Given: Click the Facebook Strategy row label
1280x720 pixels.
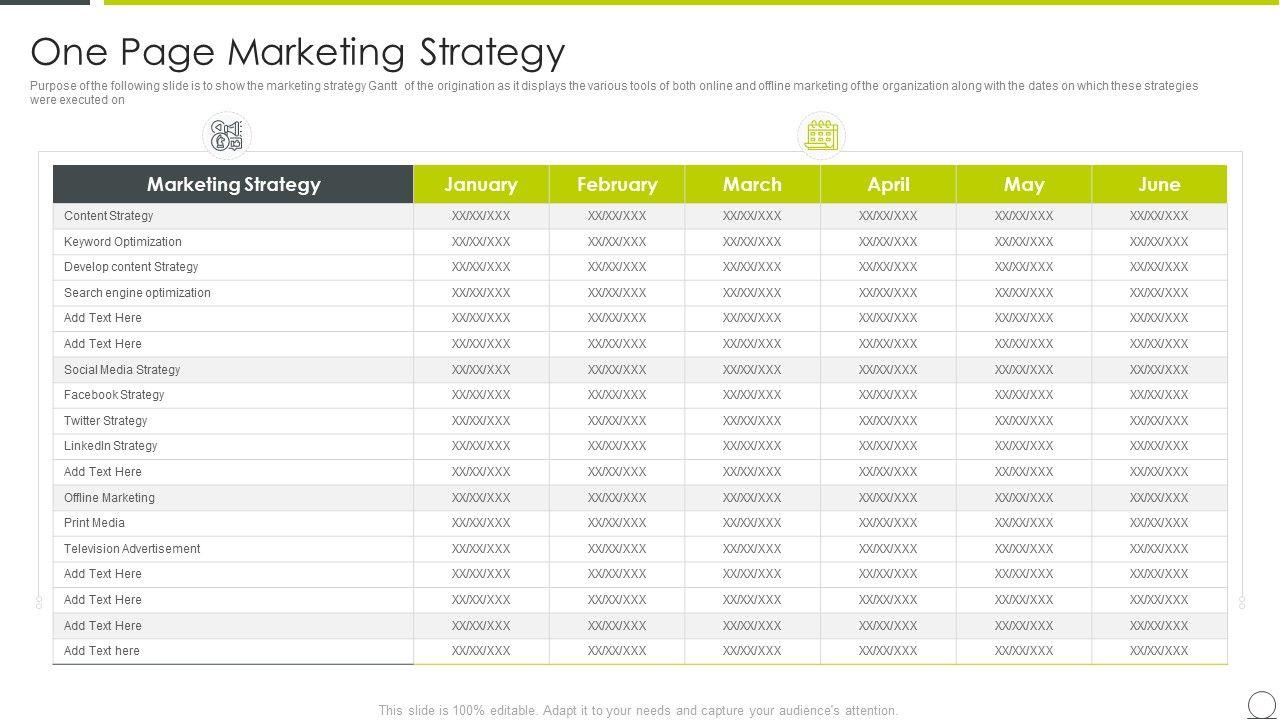Looking at the screenshot, I should (114, 395).
